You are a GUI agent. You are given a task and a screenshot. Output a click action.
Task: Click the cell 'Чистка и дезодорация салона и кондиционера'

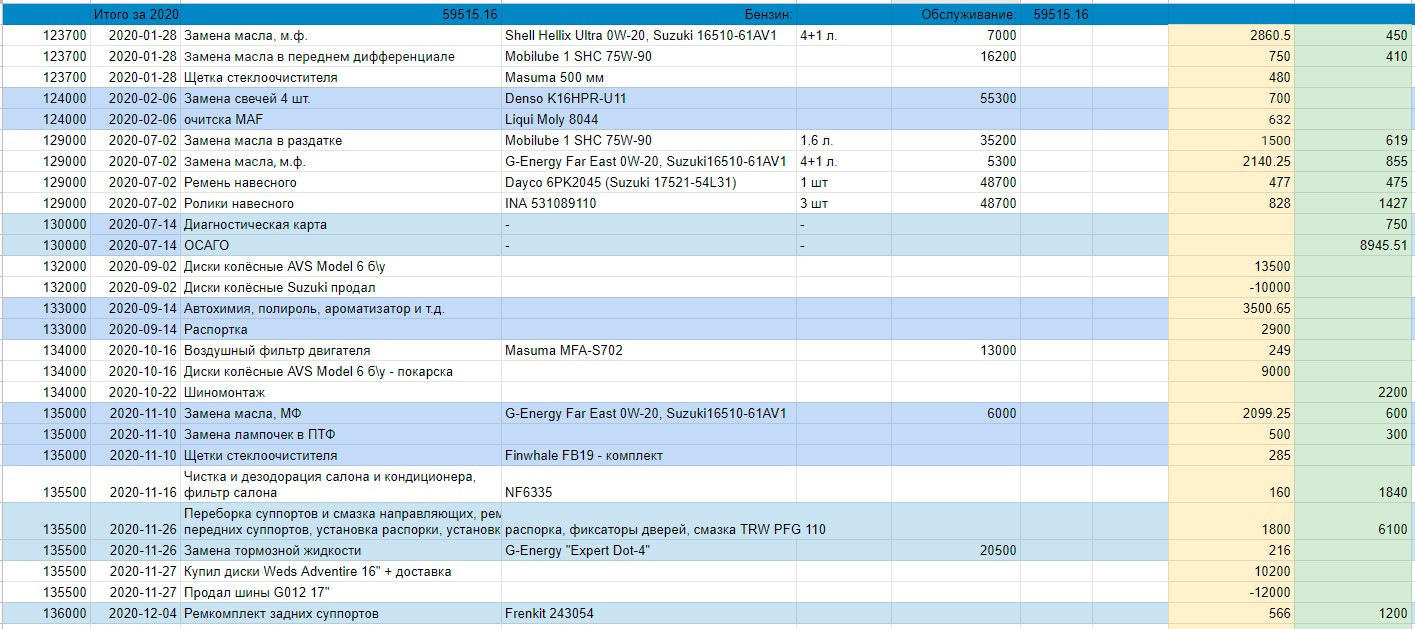(x=341, y=484)
